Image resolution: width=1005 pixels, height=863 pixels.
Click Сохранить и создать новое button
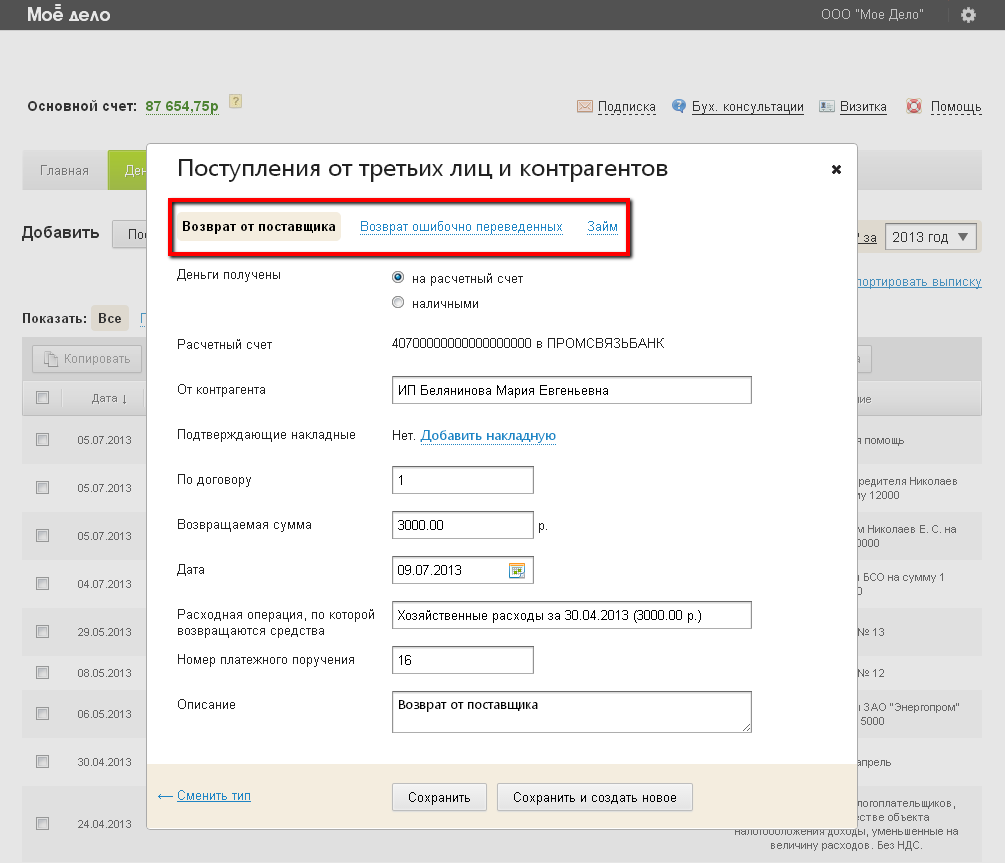click(595, 798)
